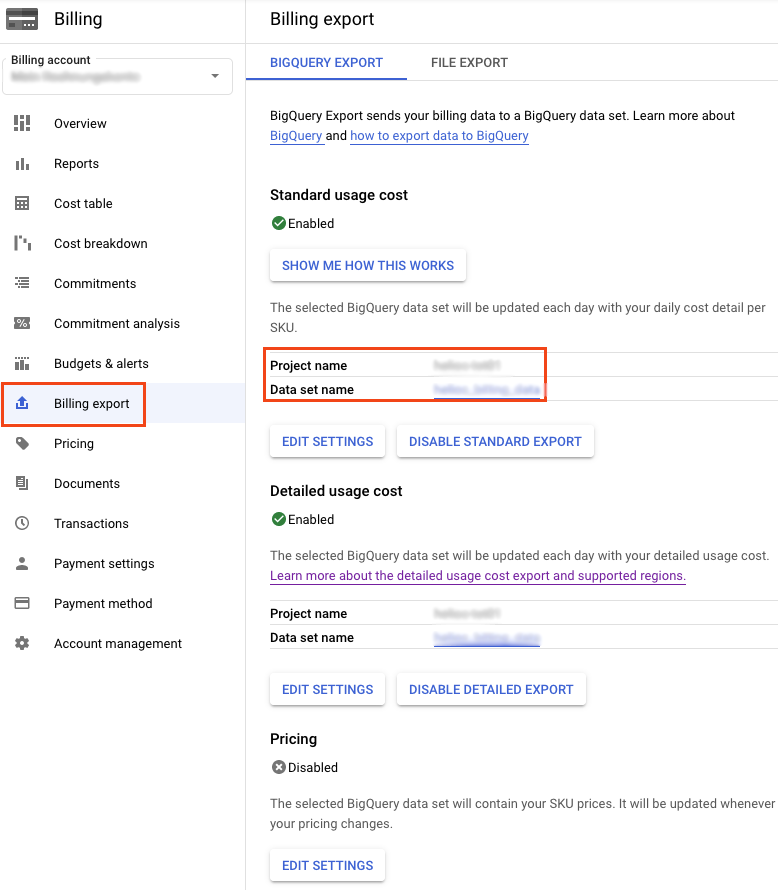
Task: Click the Data set name label under Detailed usage cost
Action: (312, 637)
